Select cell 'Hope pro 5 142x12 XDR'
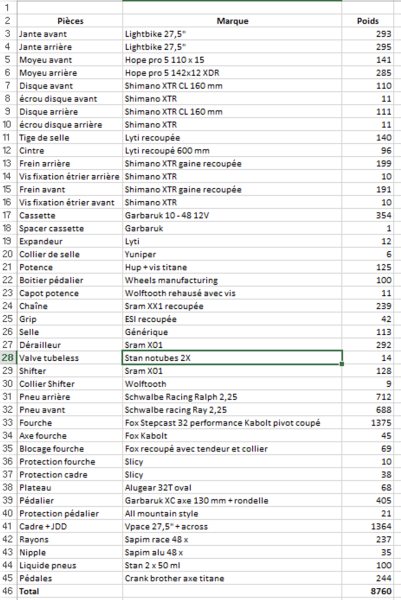 point(232,73)
